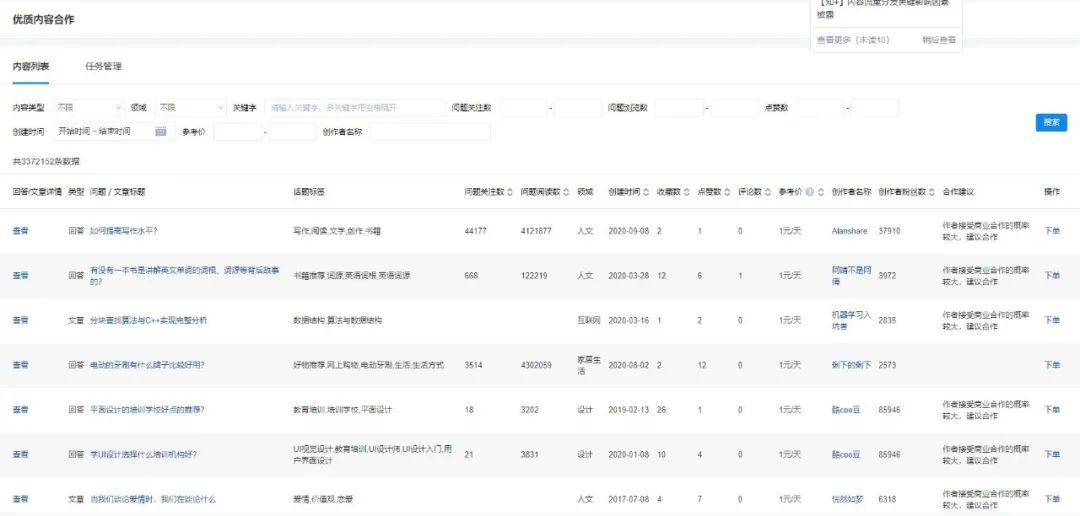Click 下单 for 学UI设计 row
The height and width of the screenshot is (516, 1080).
click(x=1052, y=455)
